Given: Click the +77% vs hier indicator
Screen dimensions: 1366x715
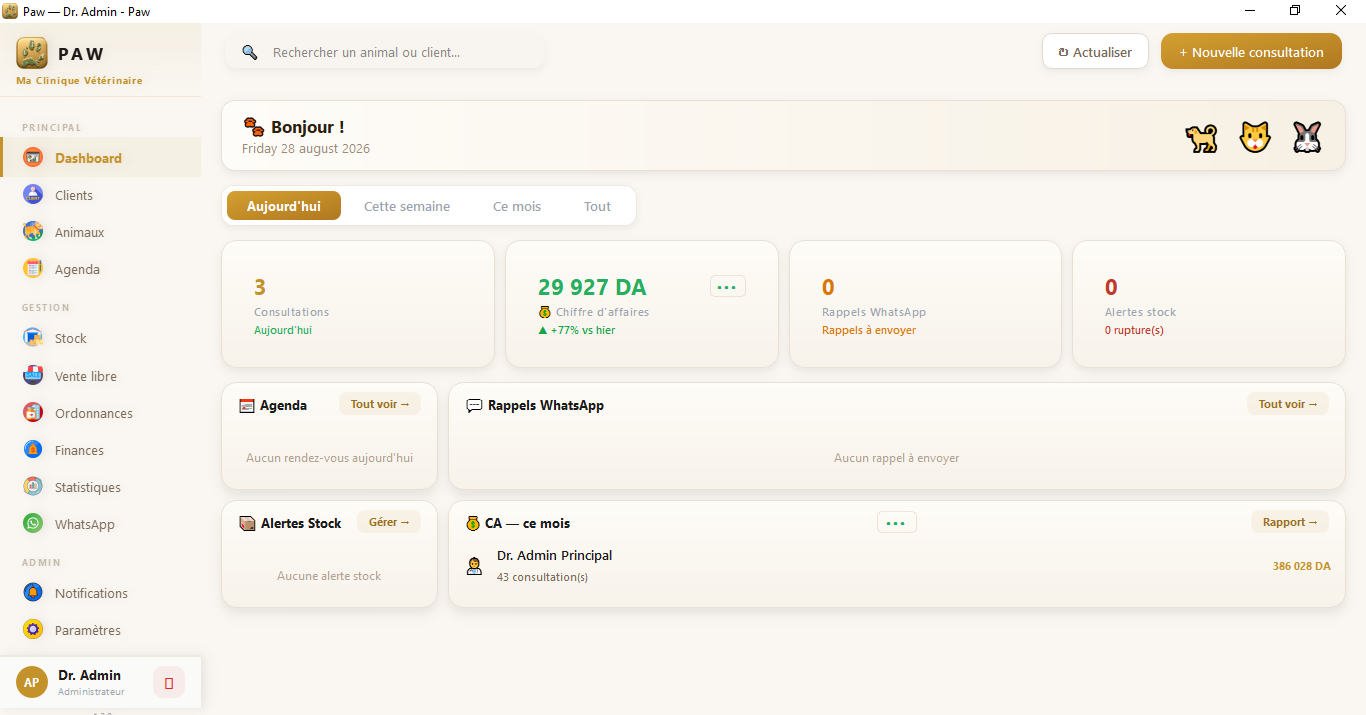Looking at the screenshot, I should click(576, 330).
